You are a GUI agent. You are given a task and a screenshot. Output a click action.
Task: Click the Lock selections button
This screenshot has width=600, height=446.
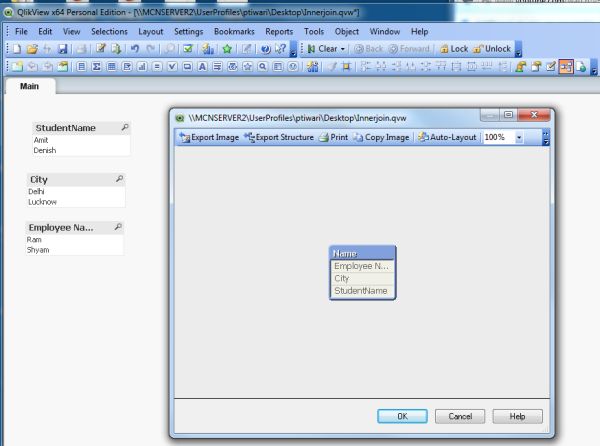(454, 49)
